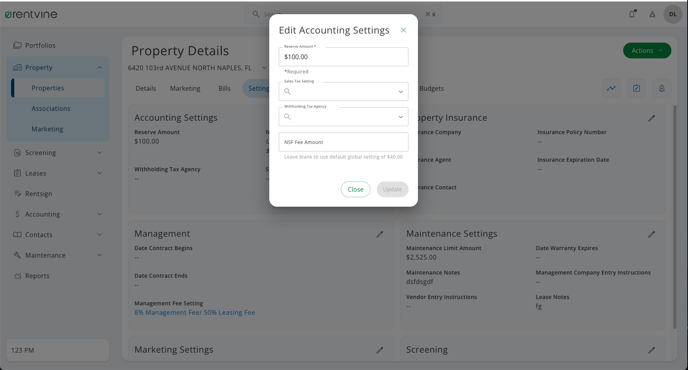Click the notifications bell icon
This screenshot has width=688, height=370.
coord(632,14)
